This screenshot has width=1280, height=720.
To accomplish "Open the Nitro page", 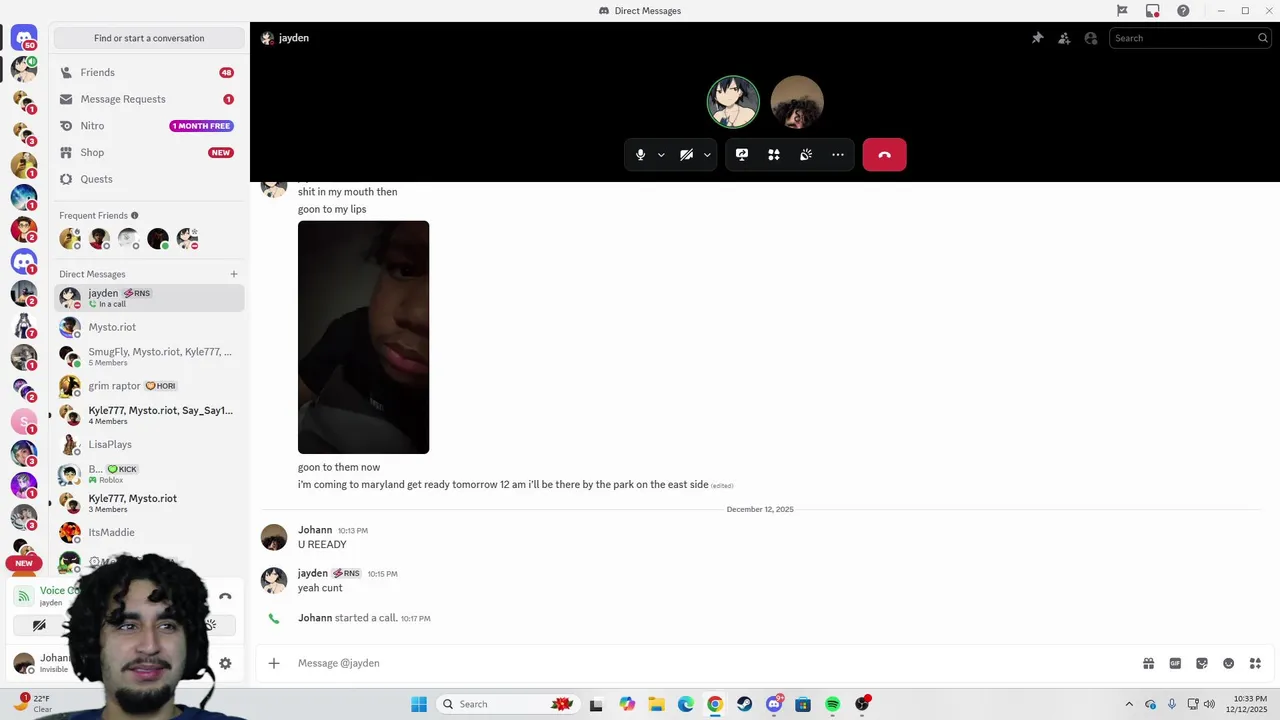I will click(149, 126).
